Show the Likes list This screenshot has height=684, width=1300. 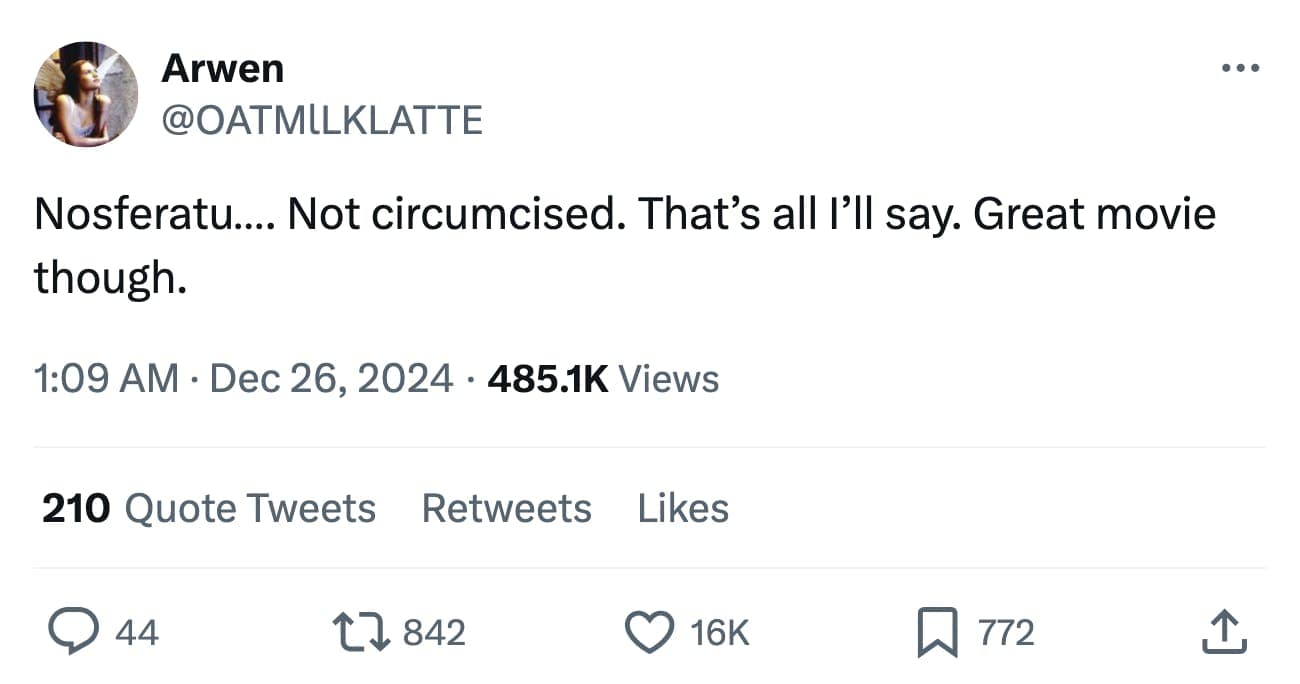[x=683, y=508]
